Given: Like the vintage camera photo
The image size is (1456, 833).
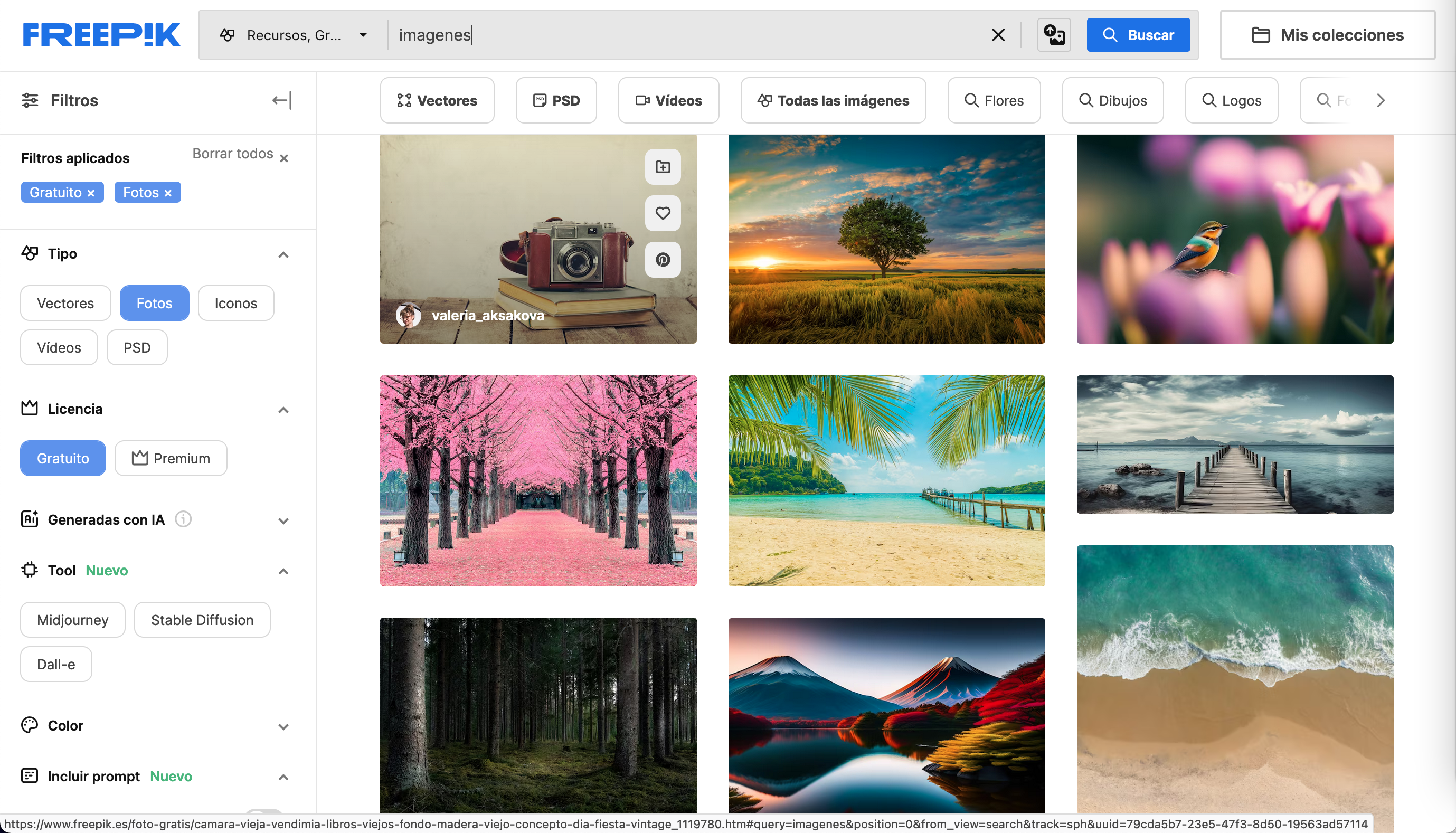Looking at the screenshot, I should [x=663, y=213].
